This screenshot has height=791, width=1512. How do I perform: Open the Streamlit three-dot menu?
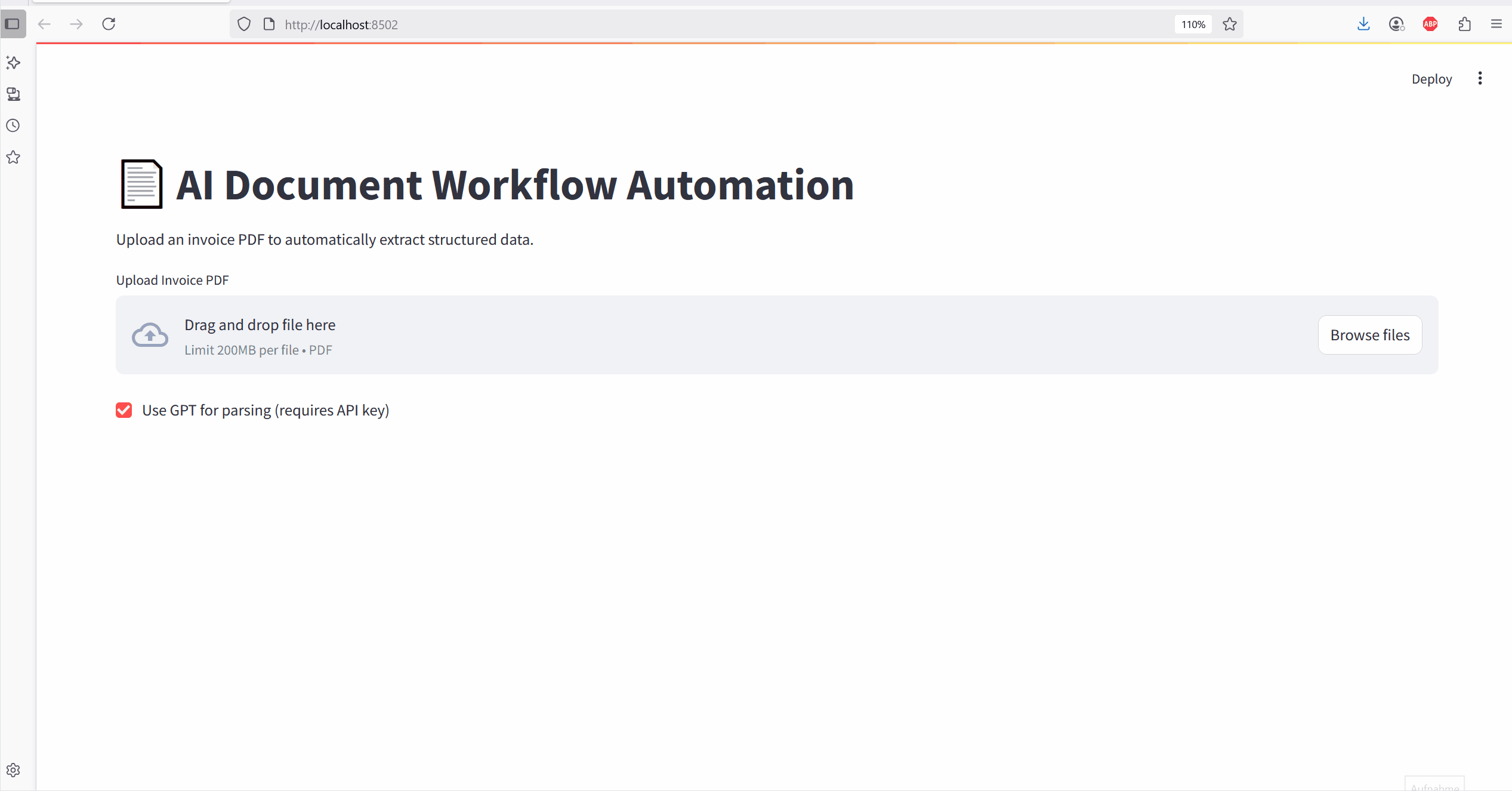[x=1480, y=79]
